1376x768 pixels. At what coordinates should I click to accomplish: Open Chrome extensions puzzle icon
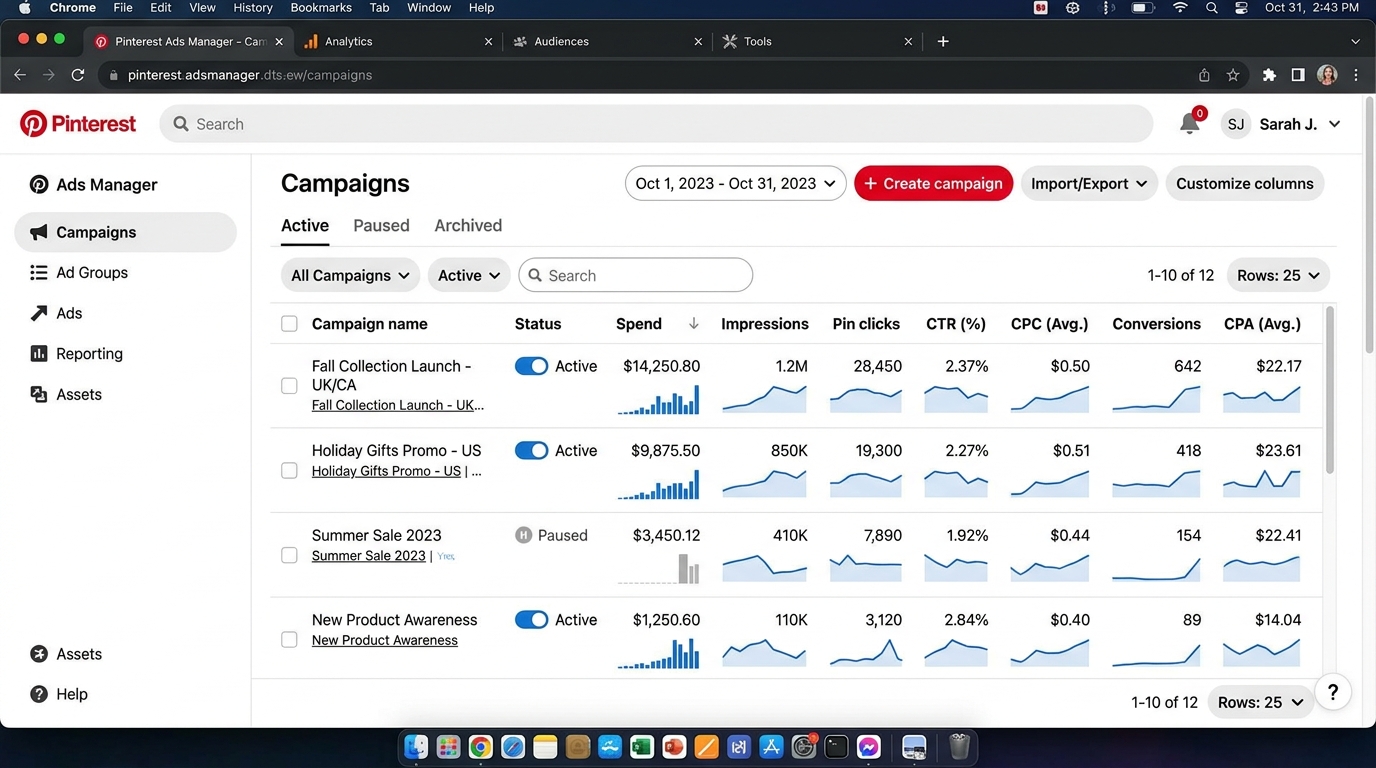(1269, 75)
